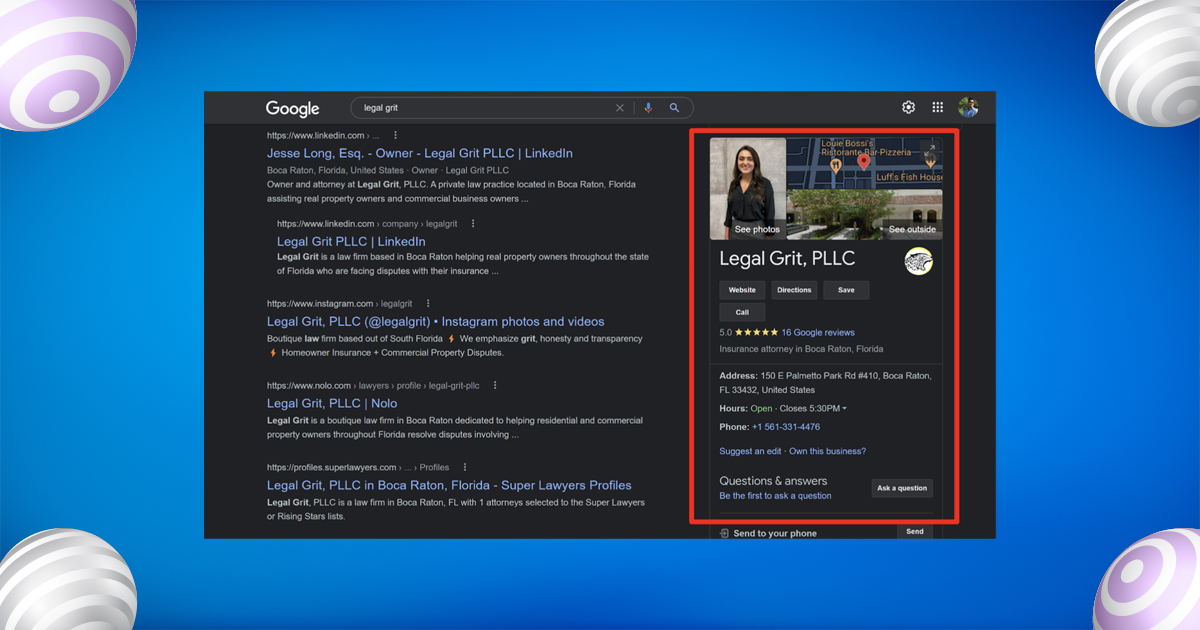The width and height of the screenshot is (1200, 630).
Task: Clear the search box with the X icon
Action: tap(619, 108)
